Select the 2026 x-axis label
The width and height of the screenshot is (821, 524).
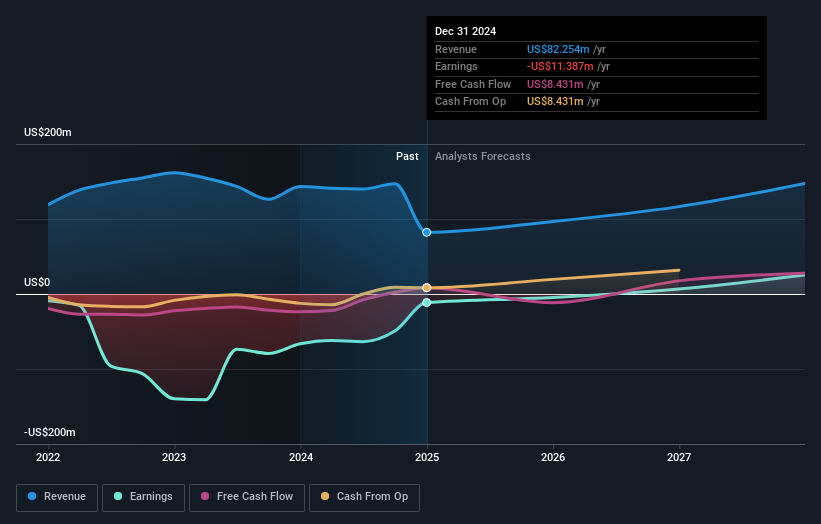click(x=553, y=458)
